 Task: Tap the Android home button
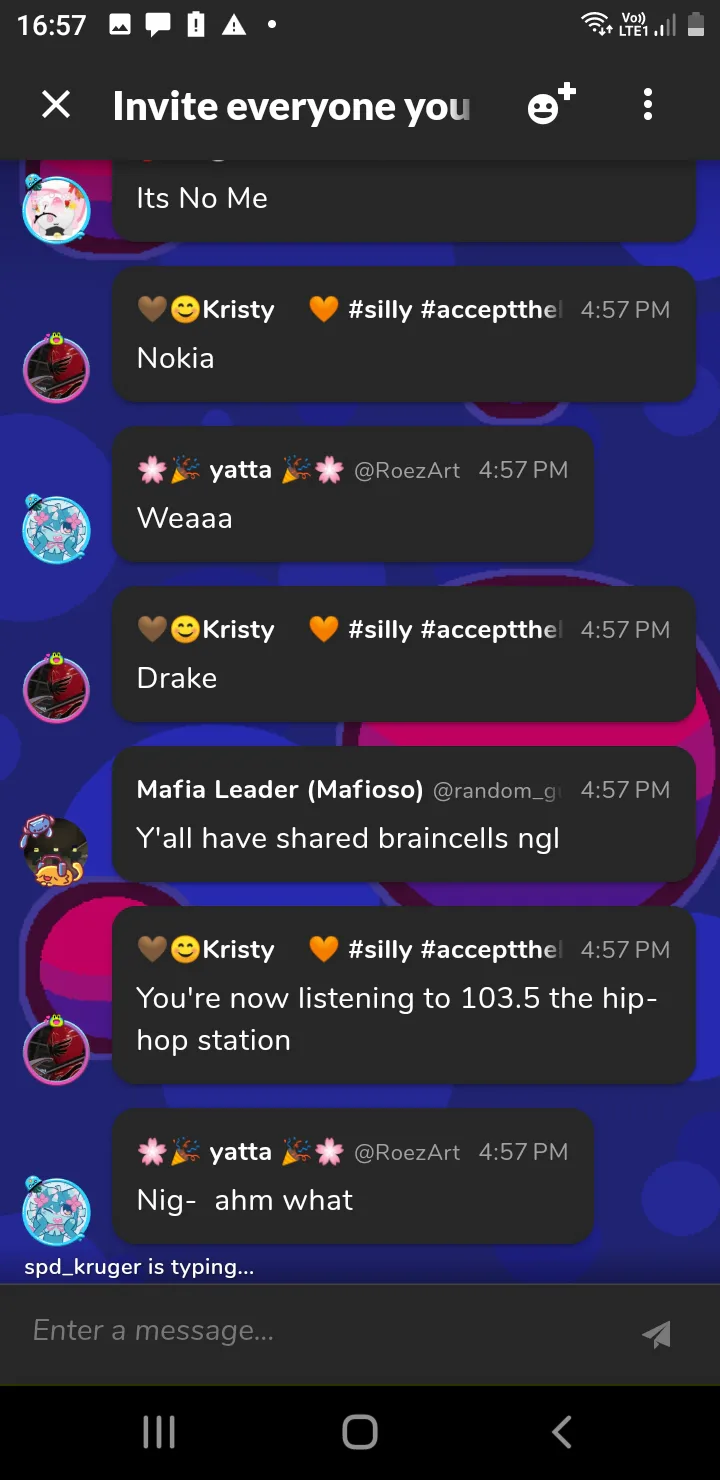(360, 1432)
